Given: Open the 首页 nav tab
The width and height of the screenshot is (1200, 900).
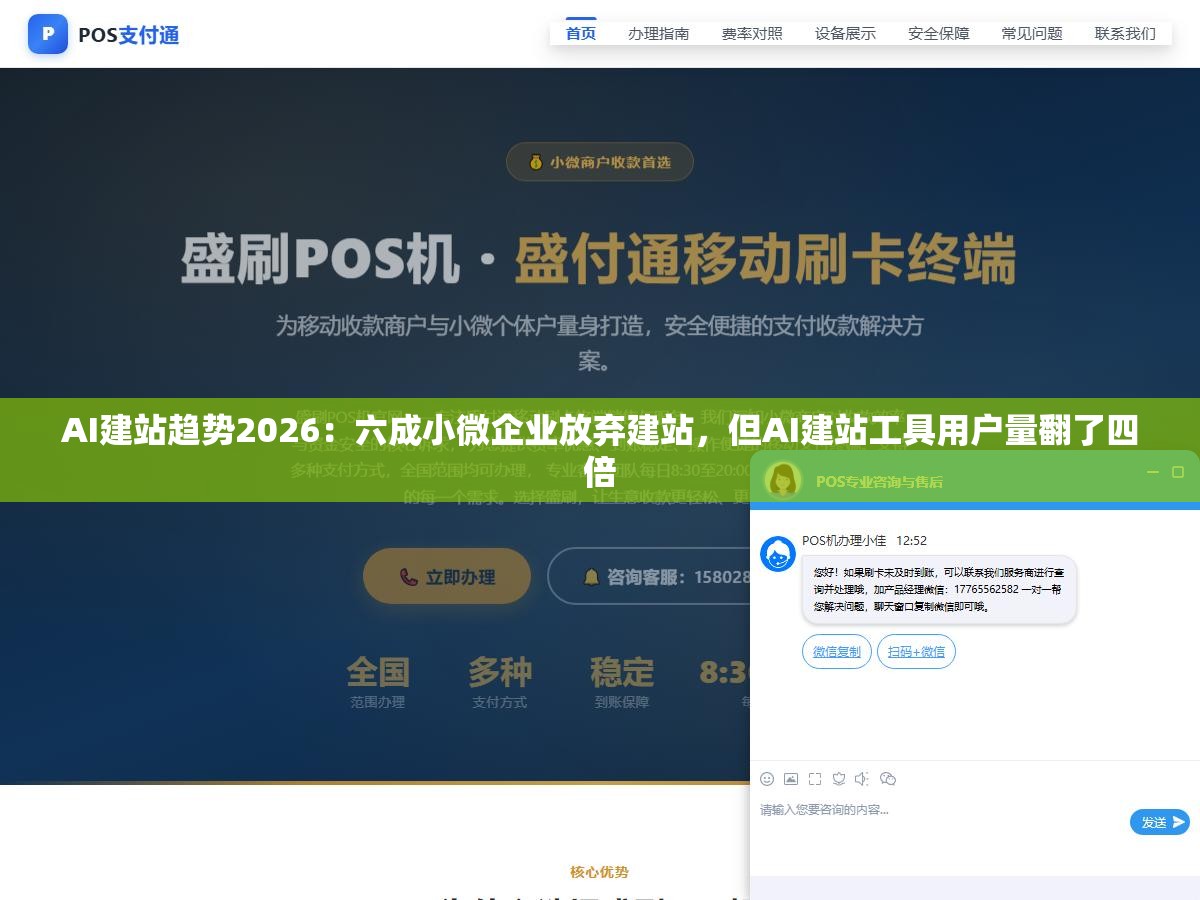Looking at the screenshot, I should [x=581, y=33].
